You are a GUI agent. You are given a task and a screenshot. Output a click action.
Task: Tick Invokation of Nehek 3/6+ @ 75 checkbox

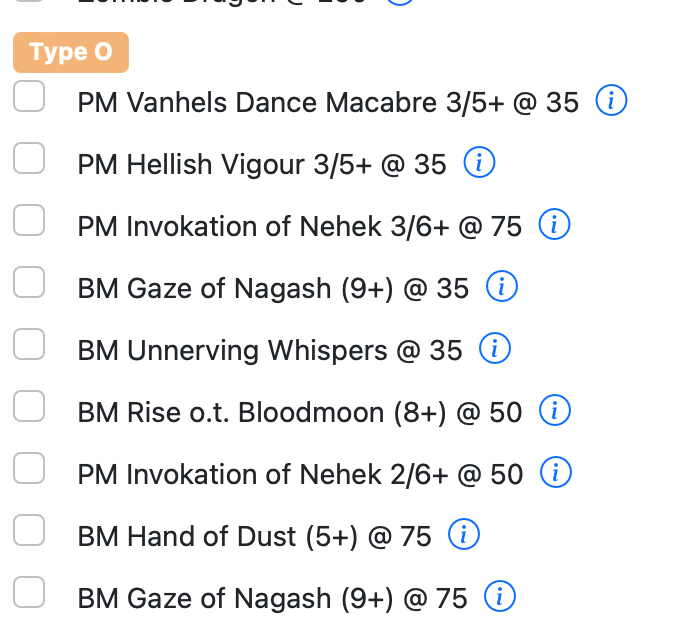(x=29, y=221)
